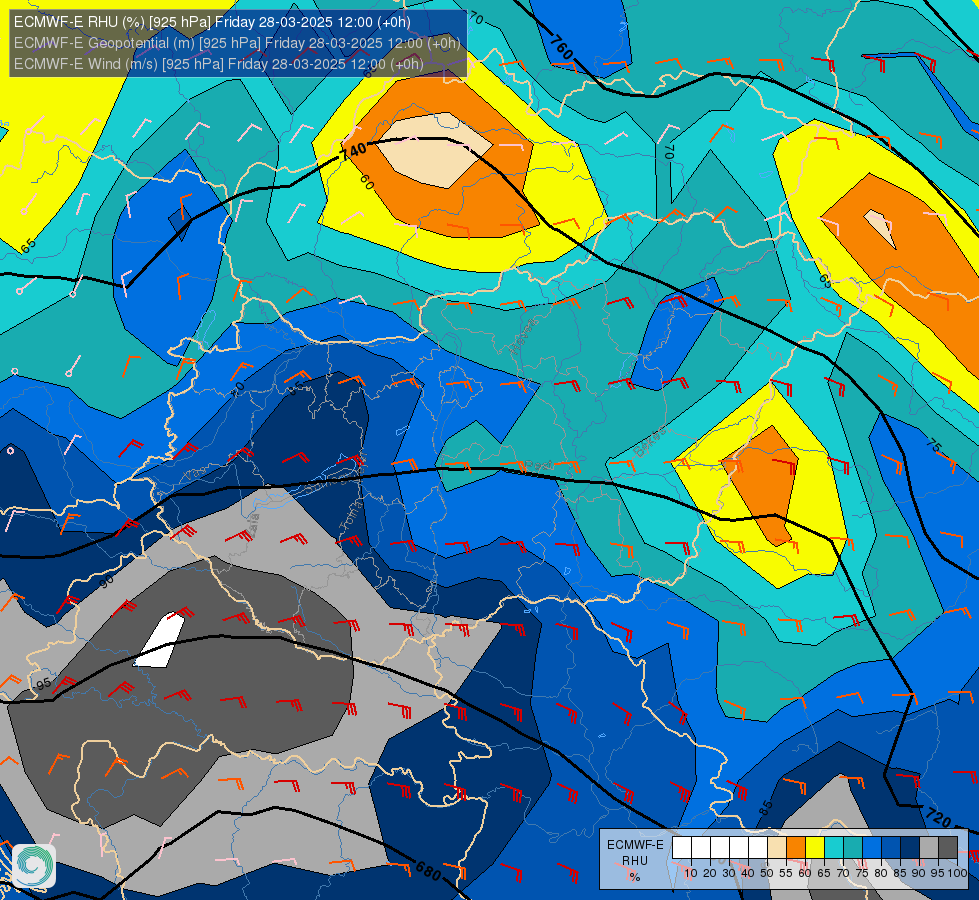Pick the navy 85–90 legend swatch
The height and width of the screenshot is (900, 979).
(x=910, y=848)
